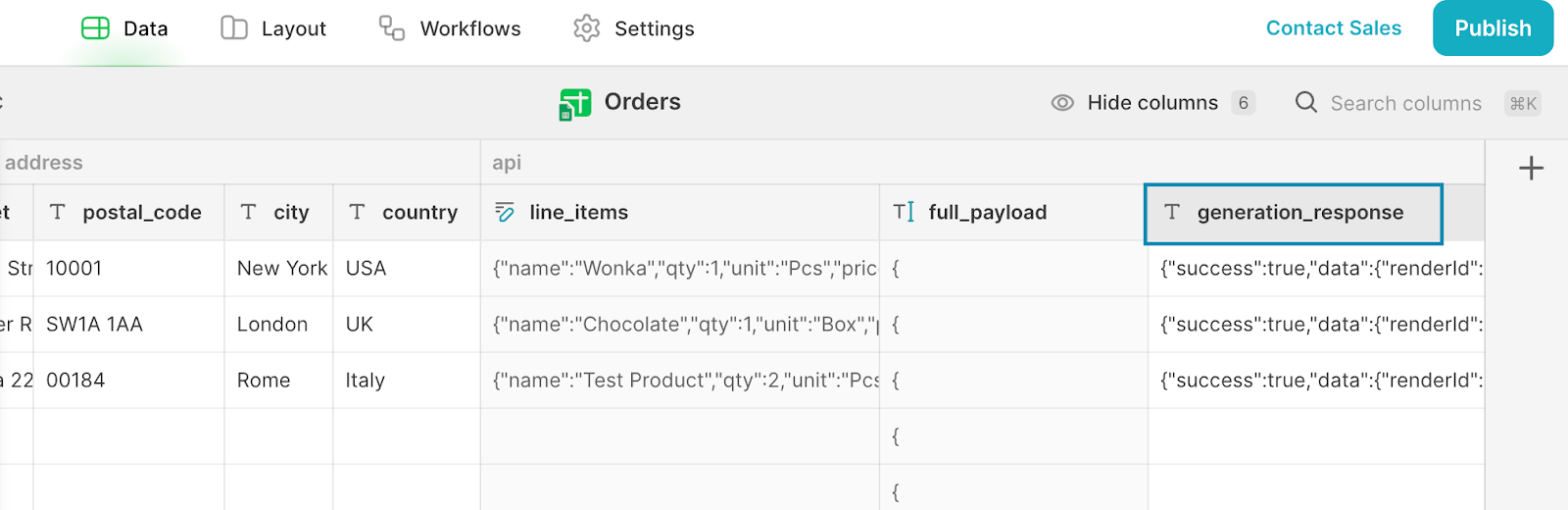
Task: Switch to the Layout tab
Action: pyautogui.click(x=273, y=28)
